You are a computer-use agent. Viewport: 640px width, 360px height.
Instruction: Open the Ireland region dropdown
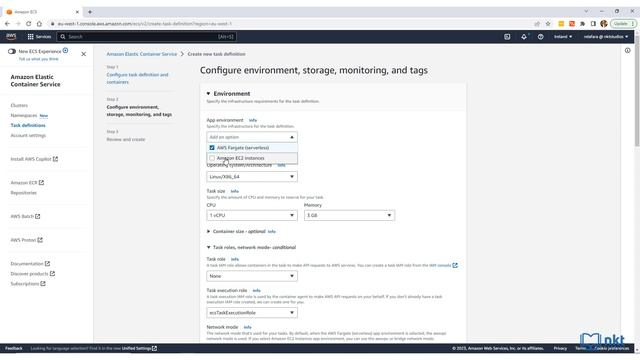562,37
